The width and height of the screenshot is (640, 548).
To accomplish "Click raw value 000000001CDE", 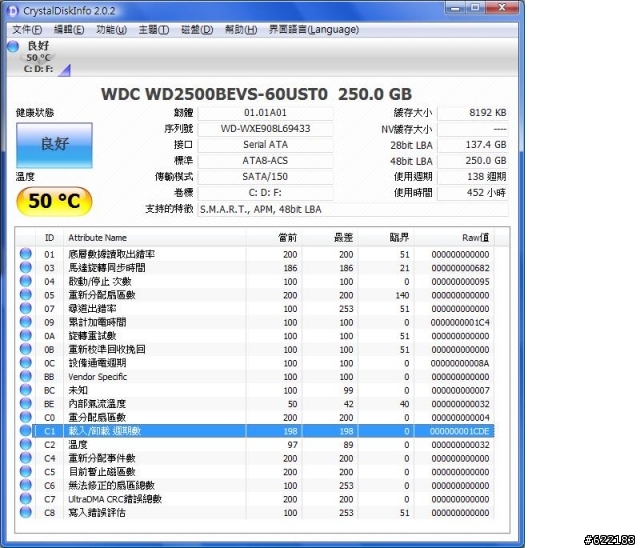I will coord(460,431).
